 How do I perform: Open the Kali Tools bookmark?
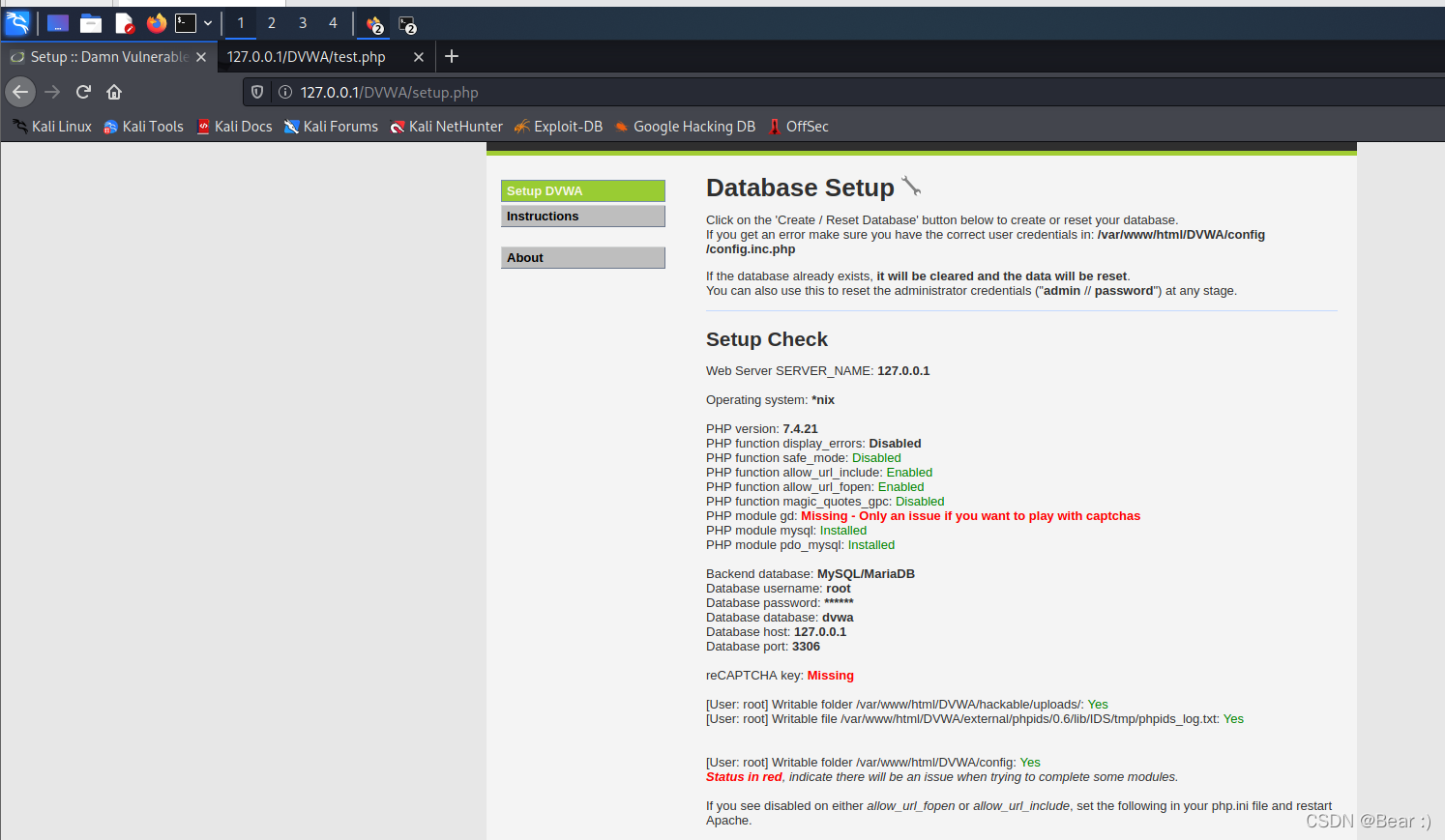click(x=143, y=127)
